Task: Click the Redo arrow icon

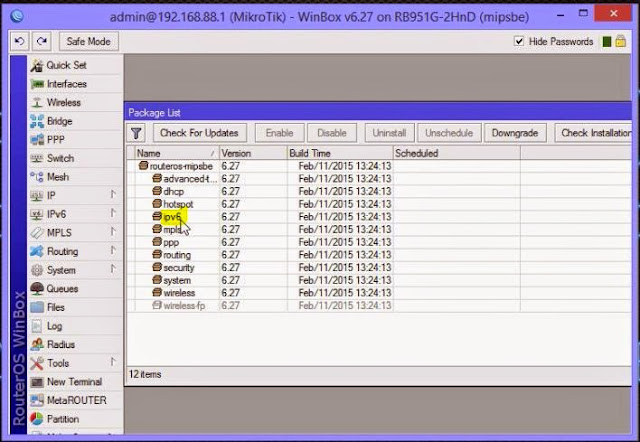Action: [42, 41]
